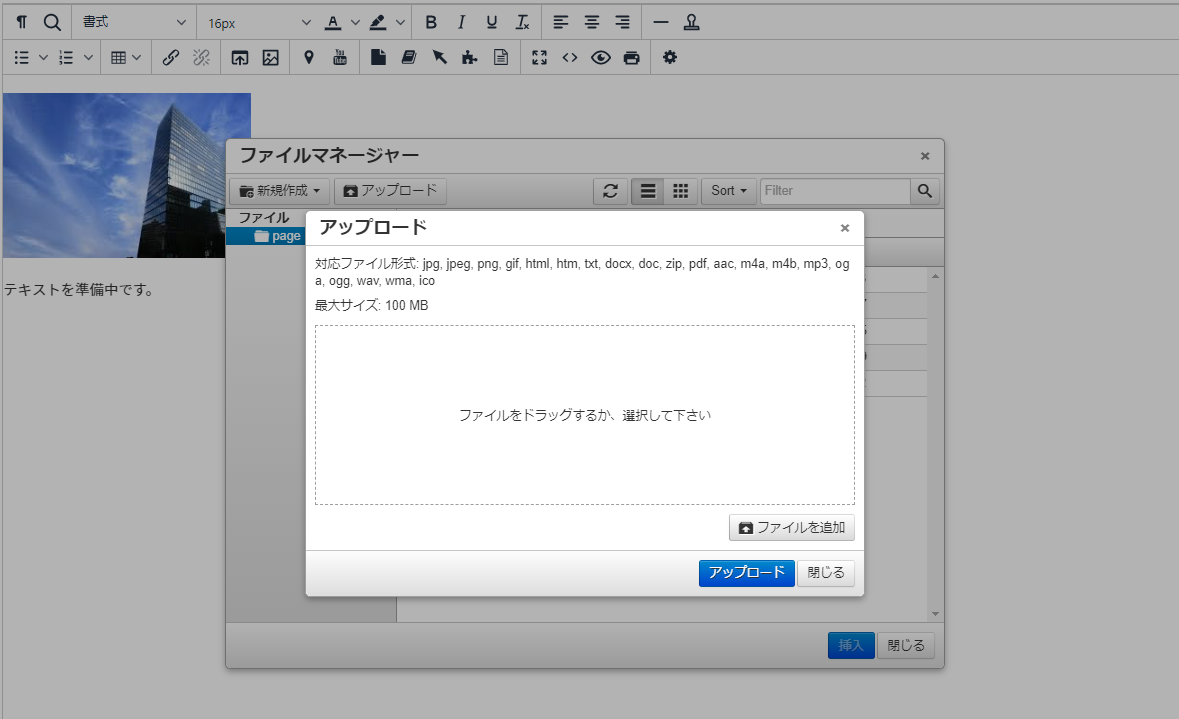Expand the text color picker arrow
Viewport: 1179px width, 719px height.
point(355,22)
